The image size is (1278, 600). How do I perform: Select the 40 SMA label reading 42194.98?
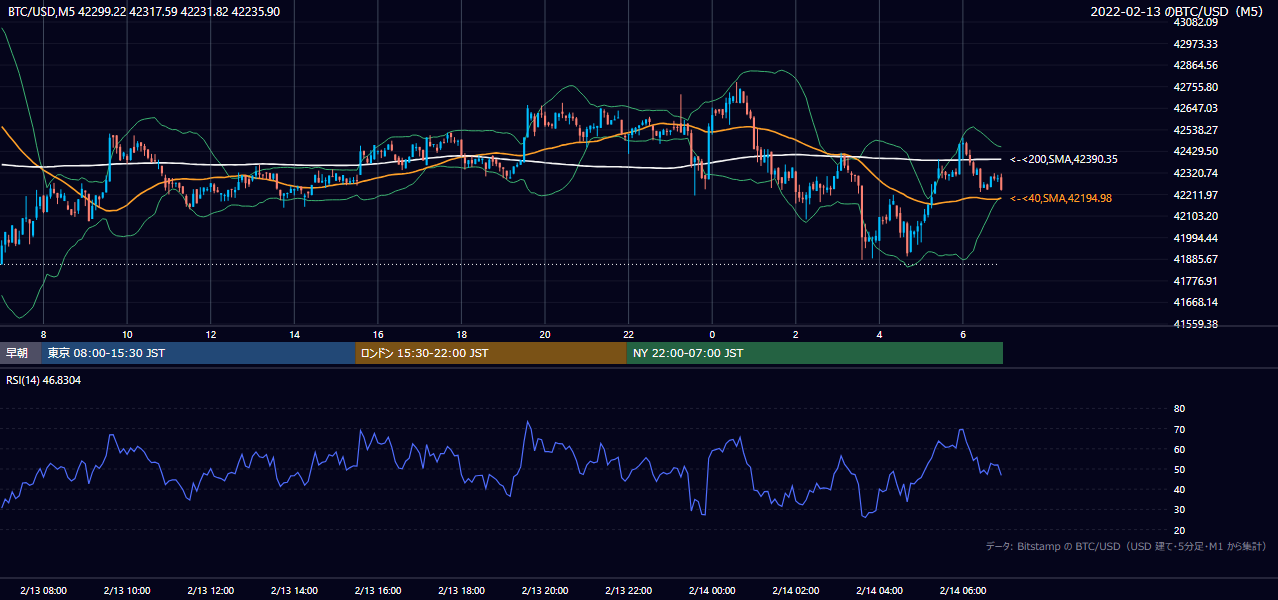point(1061,198)
